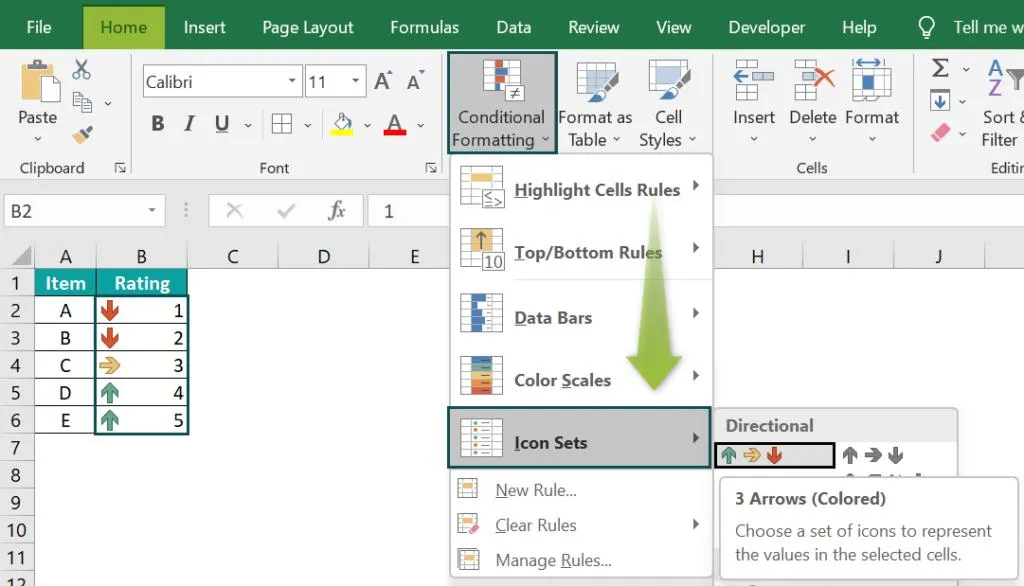Increase font size with the larger A icon
This screenshot has height=586, width=1024.
click(383, 81)
